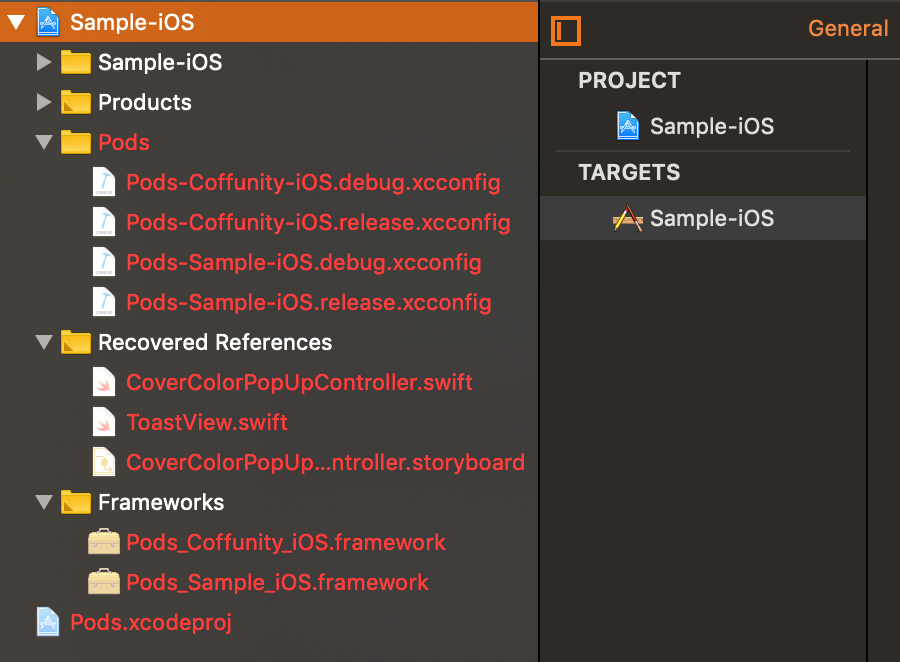The image size is (900, 662).
Task: Collapse the Frameworks group disclosure triangle
Action: point(44,502)
